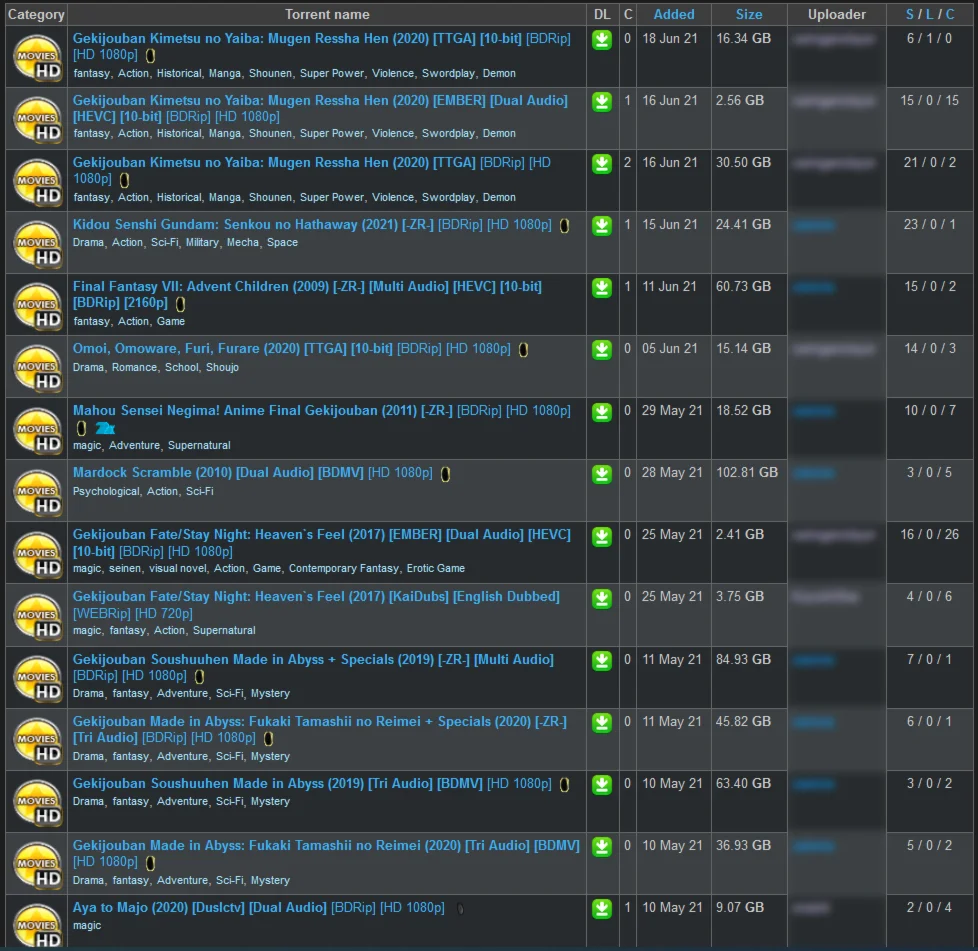Image resolution: width=978 pixels, height=951 pixels.
Task: Open Aya to Majo (2020) torrent page
Action: 258,907
